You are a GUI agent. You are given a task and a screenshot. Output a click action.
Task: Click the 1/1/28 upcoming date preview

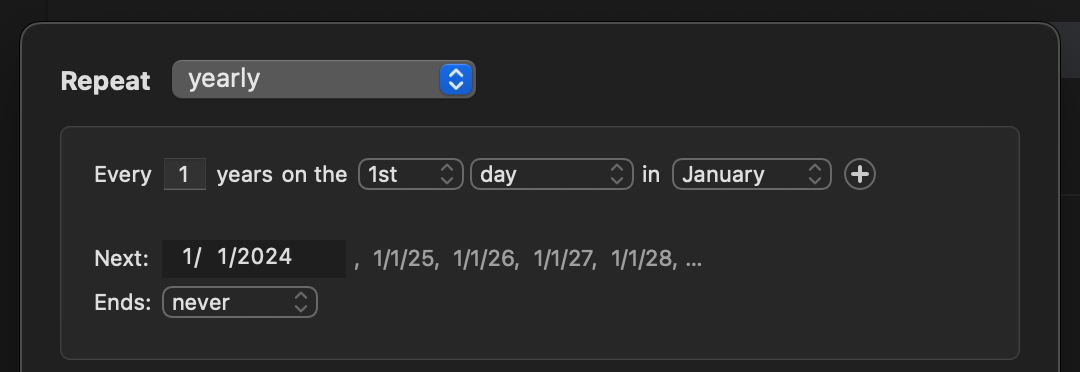[x=642, y=259]
